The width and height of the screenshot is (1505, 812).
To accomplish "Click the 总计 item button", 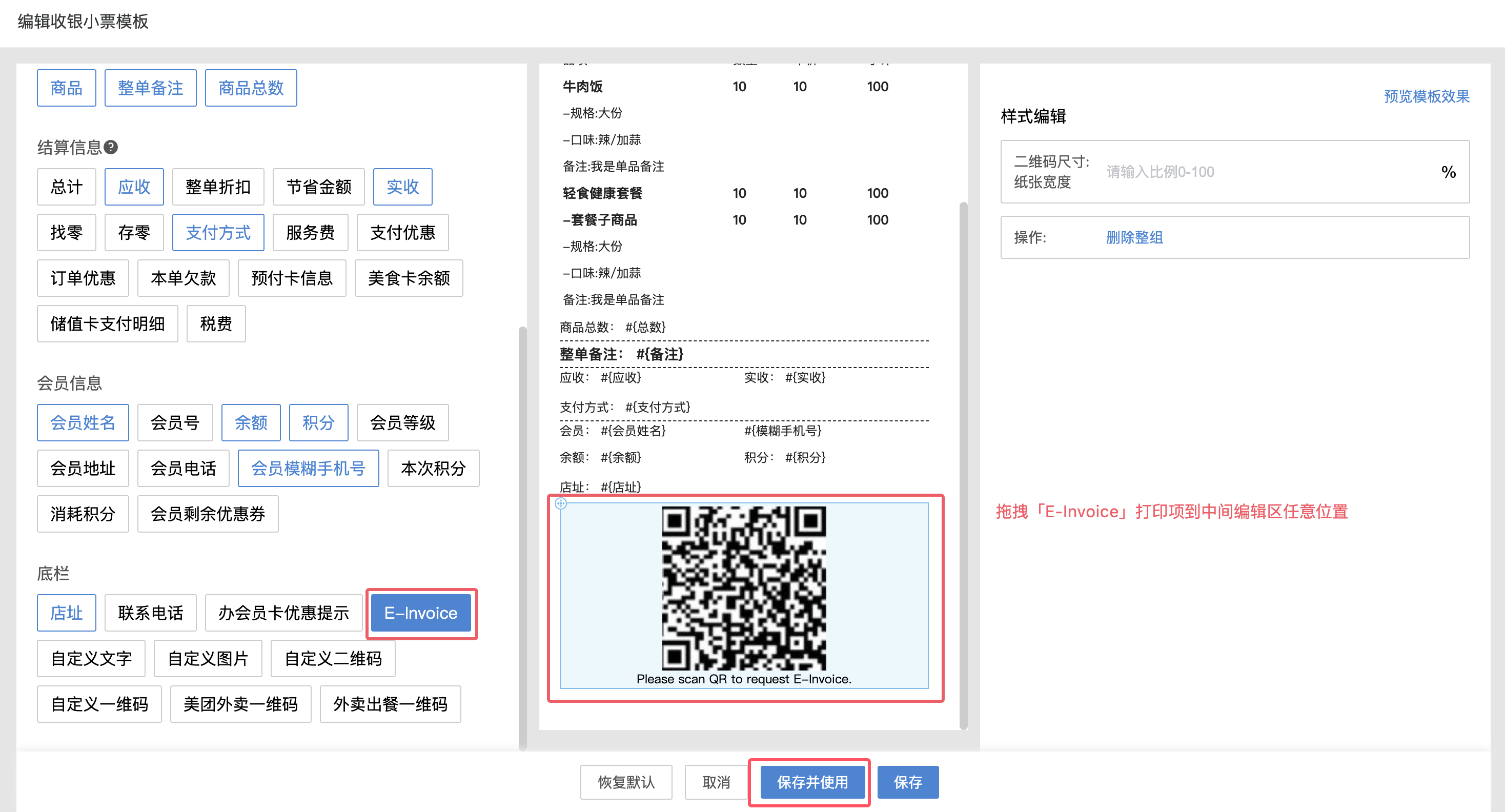I will pos(67,187).
